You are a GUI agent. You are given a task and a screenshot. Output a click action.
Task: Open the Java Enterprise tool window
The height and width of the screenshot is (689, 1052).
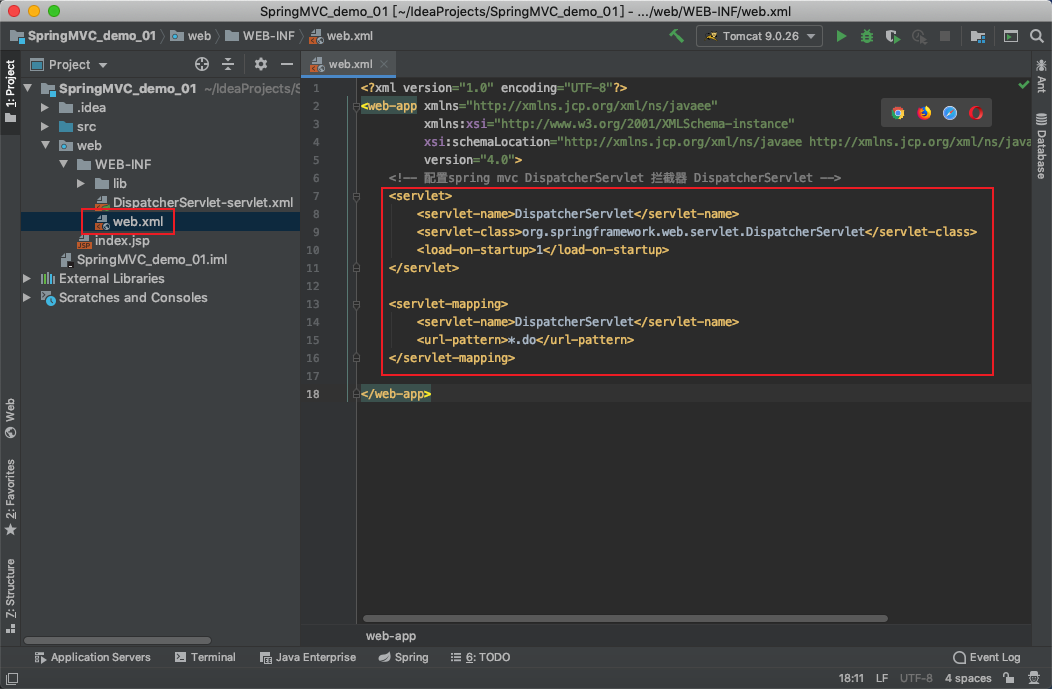[x=308, y=657]
